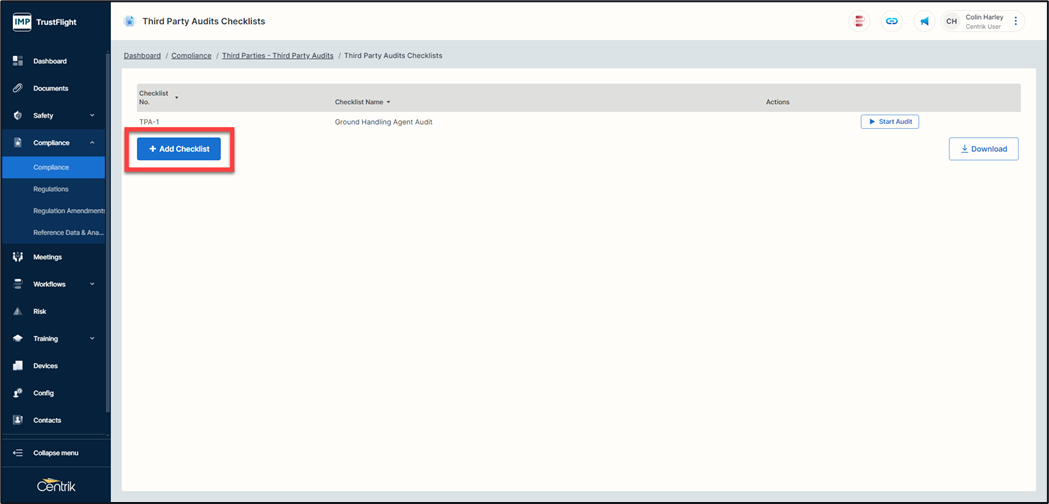Open the Devices icon in sidebar
Viewport: 1049px width, 504px height.
coord(18,366)
